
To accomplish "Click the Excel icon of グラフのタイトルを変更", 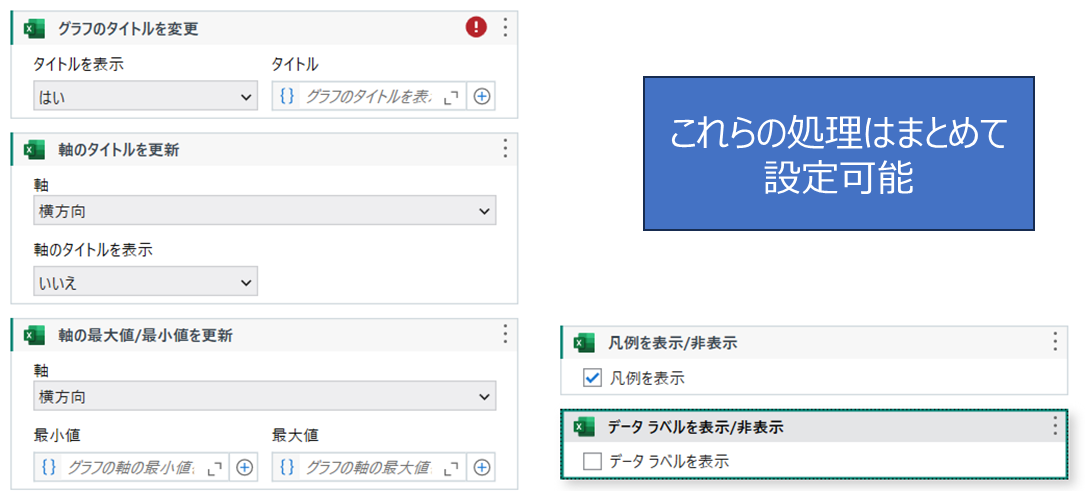I will click(35, 29).
